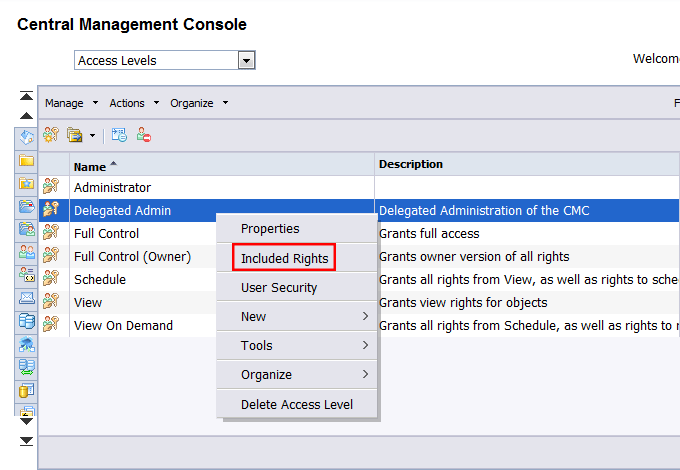Viewport: 680px width, 470px height.
Task: Open the yellow folder icon in sidebar
Action: tap(27, 160)
